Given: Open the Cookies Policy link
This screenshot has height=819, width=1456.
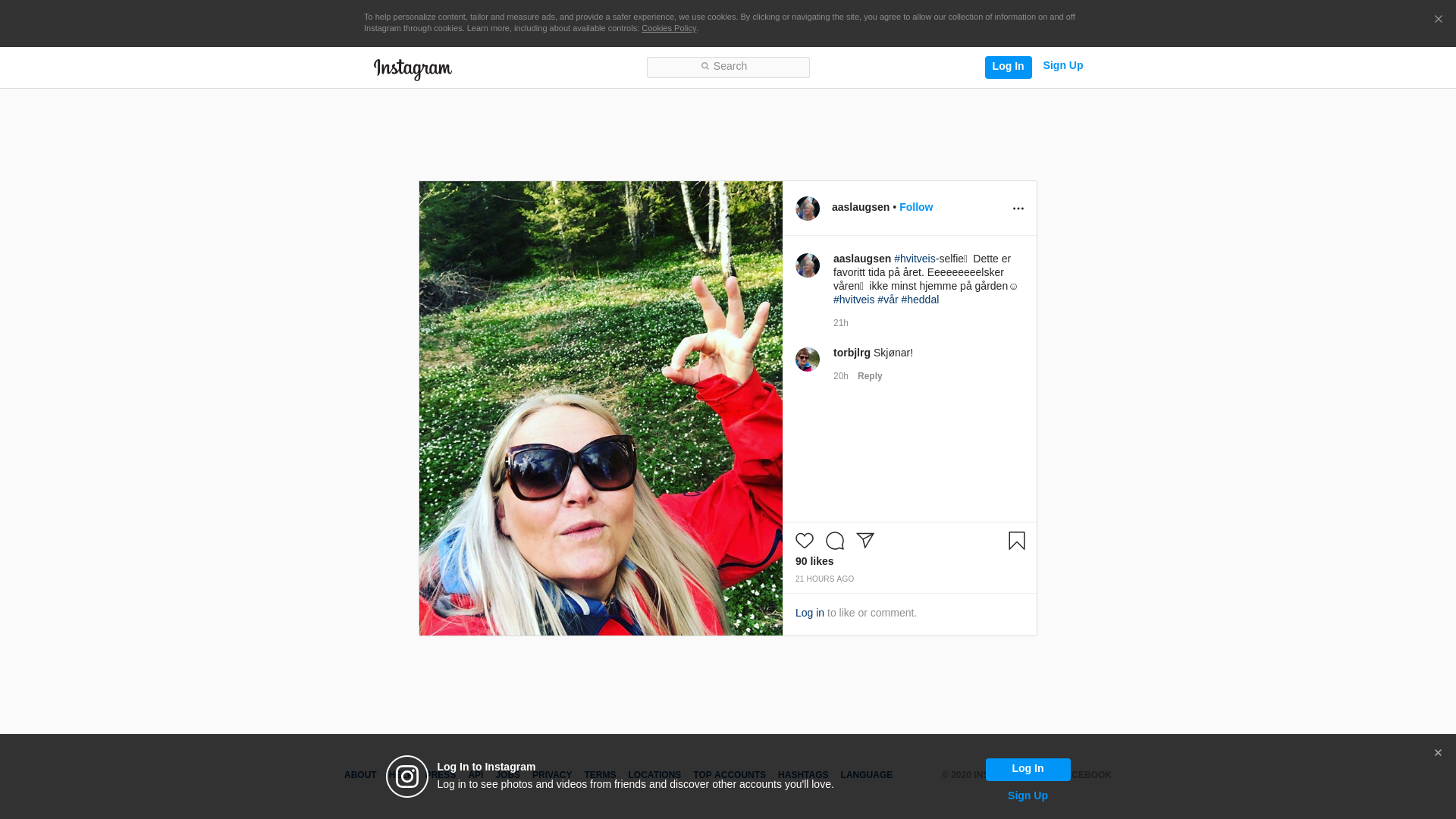Looking at the screenshot, I should pos(668,28).
